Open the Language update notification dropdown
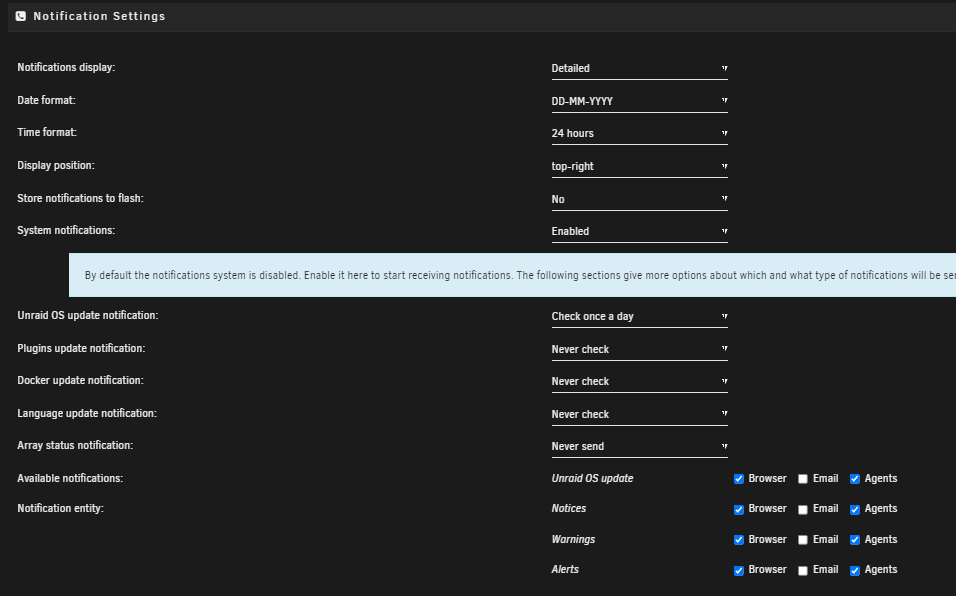This screenshot has width=956, height=596. [x=639, y=414]
